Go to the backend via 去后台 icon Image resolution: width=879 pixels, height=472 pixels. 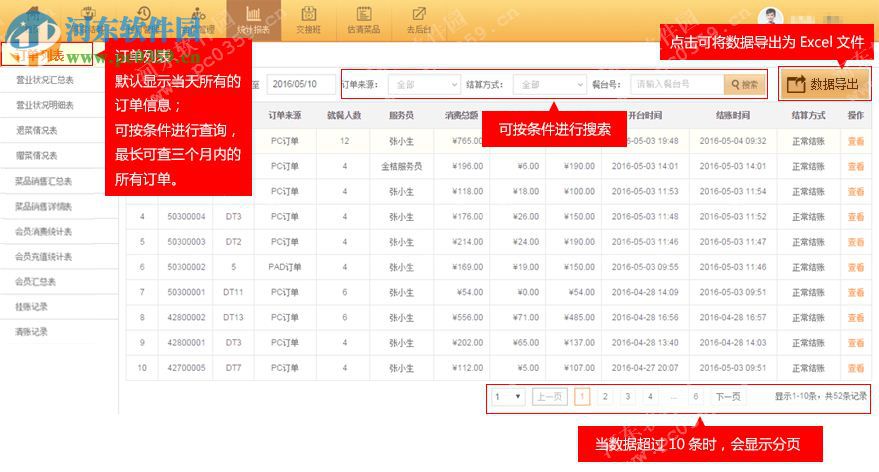pyautogui.click(x=419, y=20)
